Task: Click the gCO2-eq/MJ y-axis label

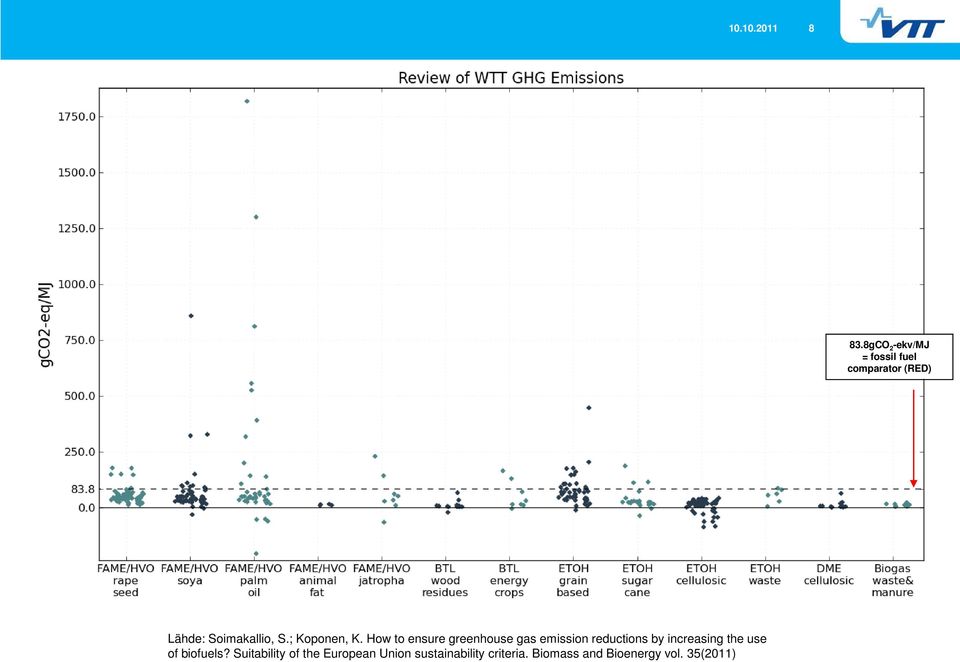Action: pyautogui.click(x=45, y=324)
